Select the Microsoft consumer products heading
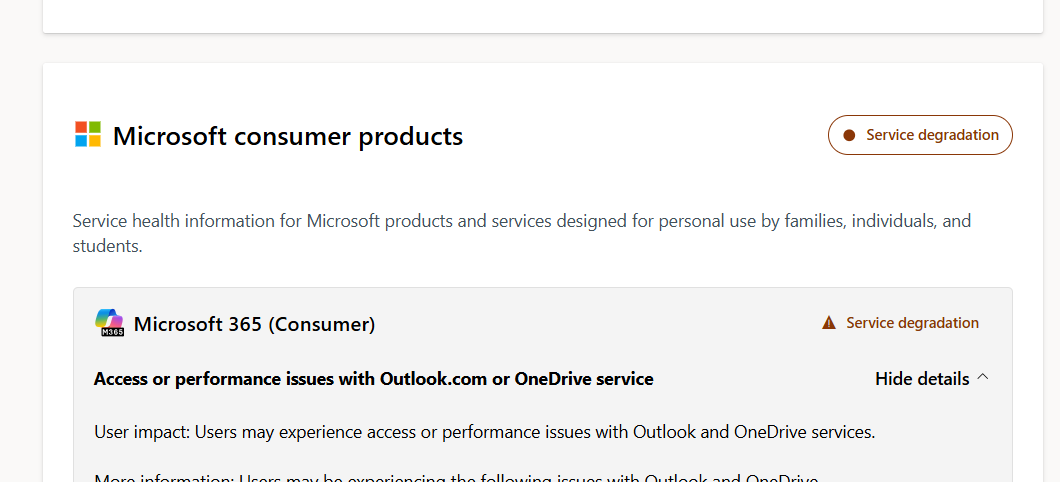This screenshot has width=1060, height=482. pyautogui.click(x=288, y=136)
